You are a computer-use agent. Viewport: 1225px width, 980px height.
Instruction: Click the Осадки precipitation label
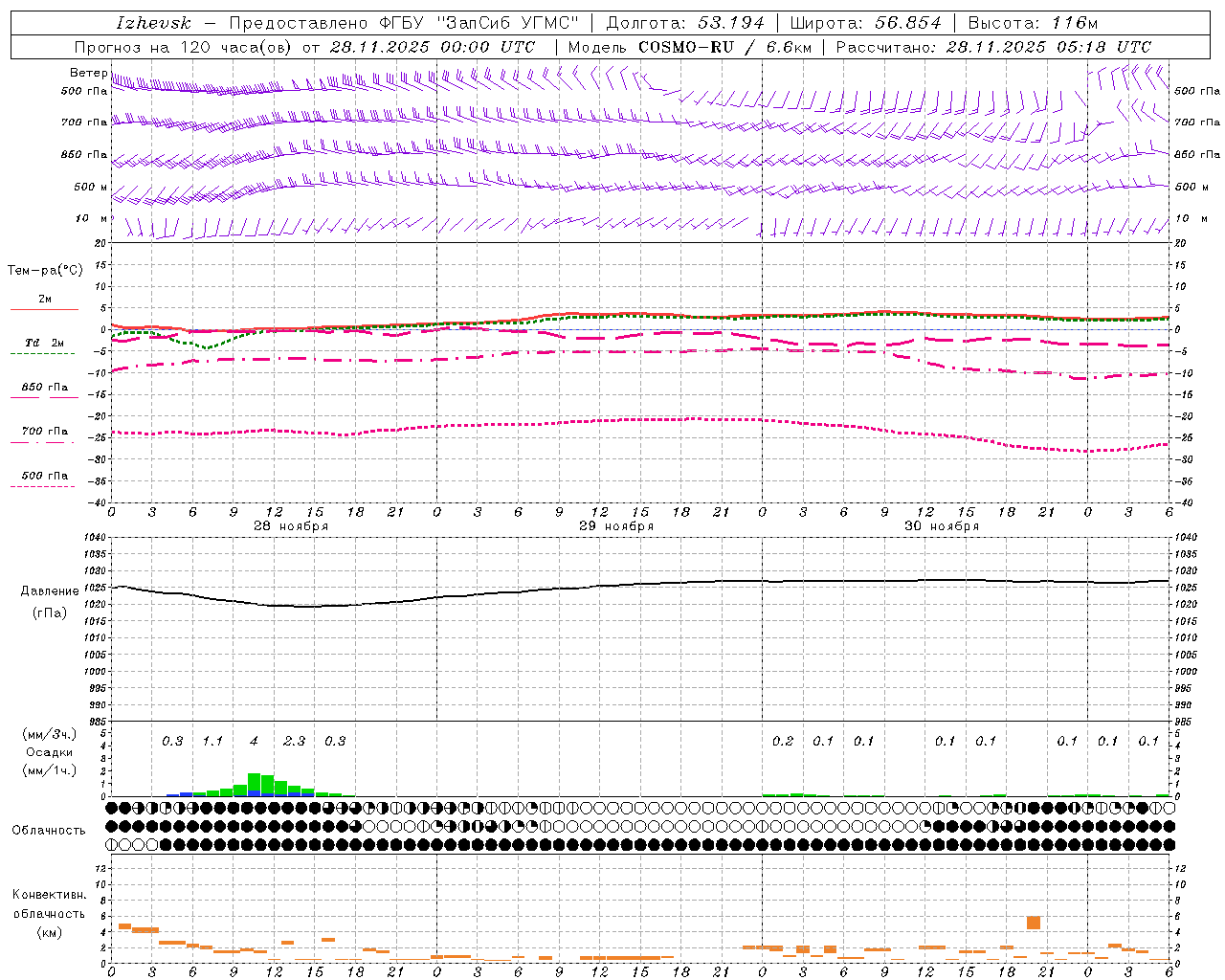click(x=50, y=752)
